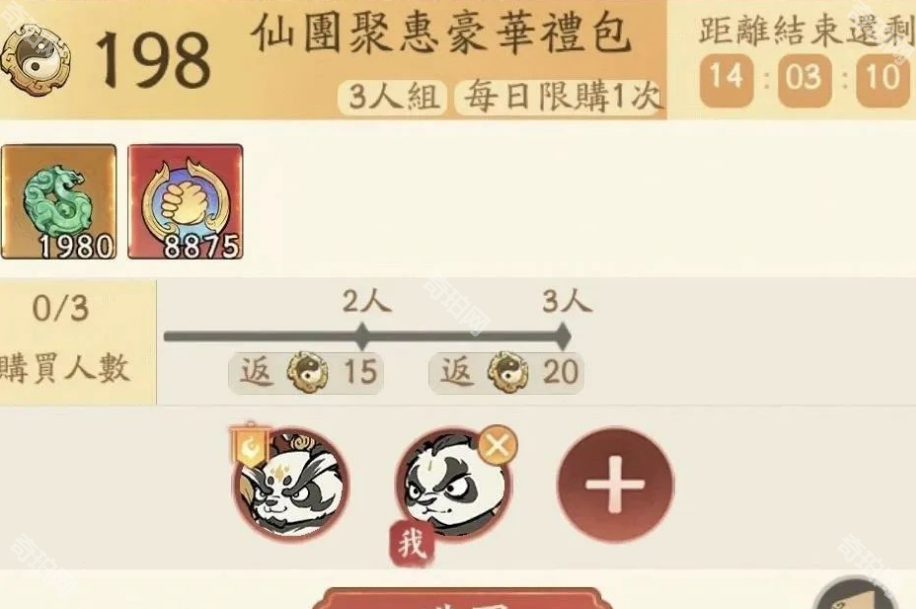Open the green jade dragon reward 1980
The width and height of the screenshot is (916, 609).
click(58, 202)
